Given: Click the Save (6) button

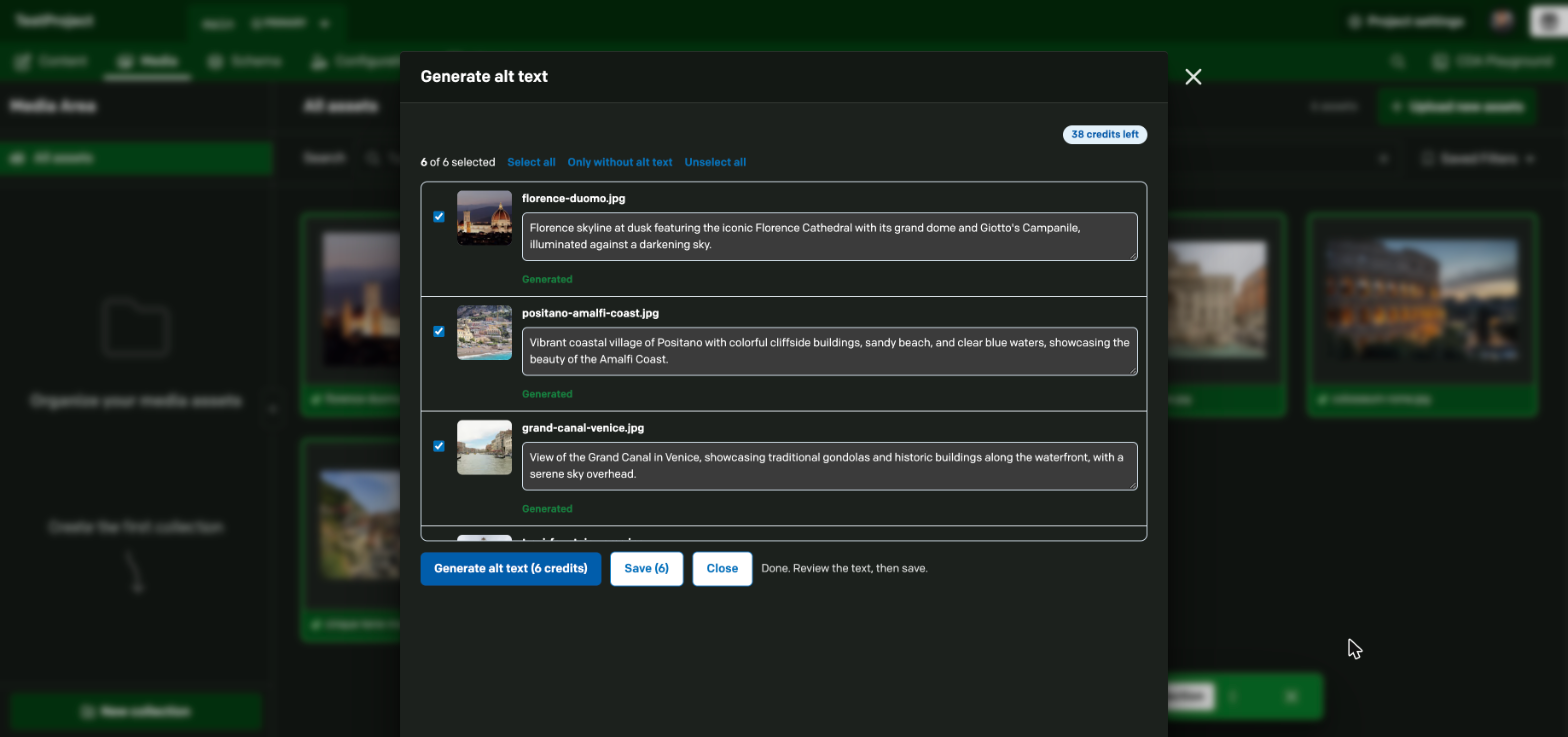Looking at the screenshot, I should coord(647,569).
